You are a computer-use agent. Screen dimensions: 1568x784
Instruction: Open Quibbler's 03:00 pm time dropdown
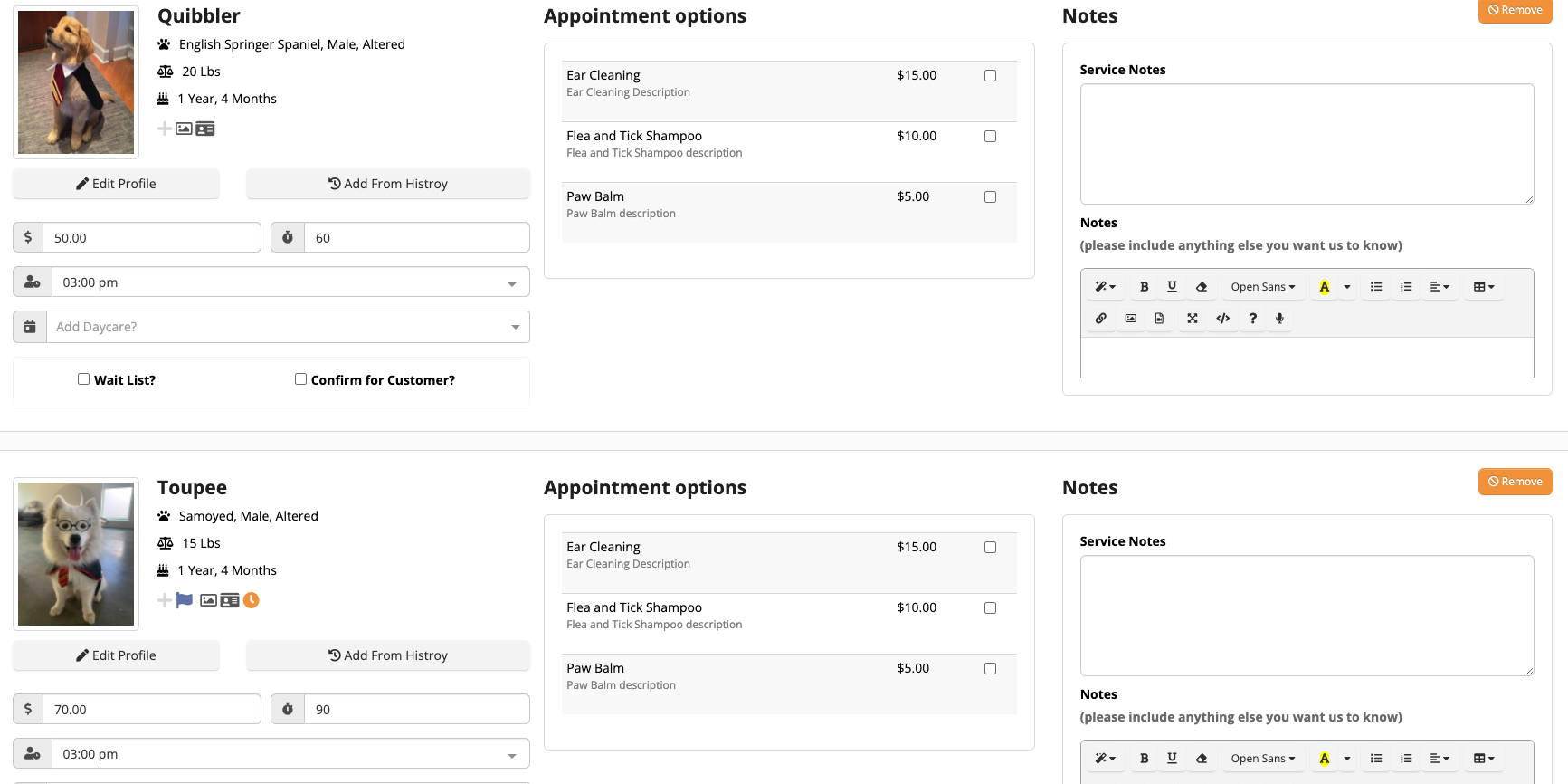pos(290,282)
